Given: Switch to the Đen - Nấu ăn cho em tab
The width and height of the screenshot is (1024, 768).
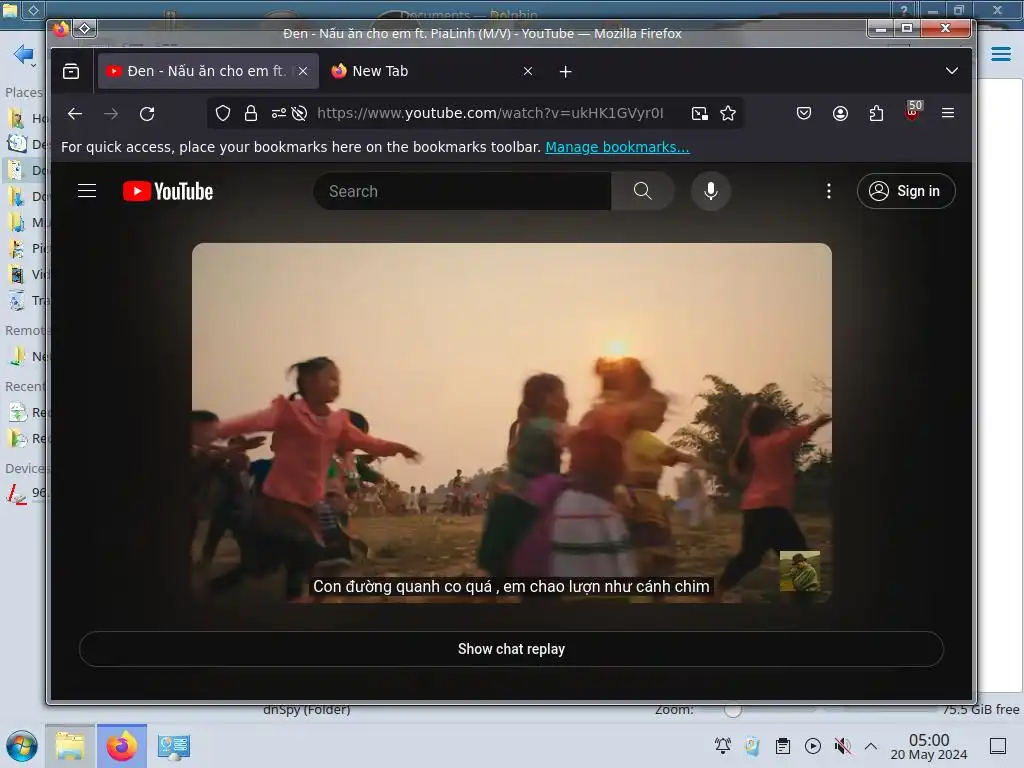Looking at the screenshot, I should (x=208, y=71).
